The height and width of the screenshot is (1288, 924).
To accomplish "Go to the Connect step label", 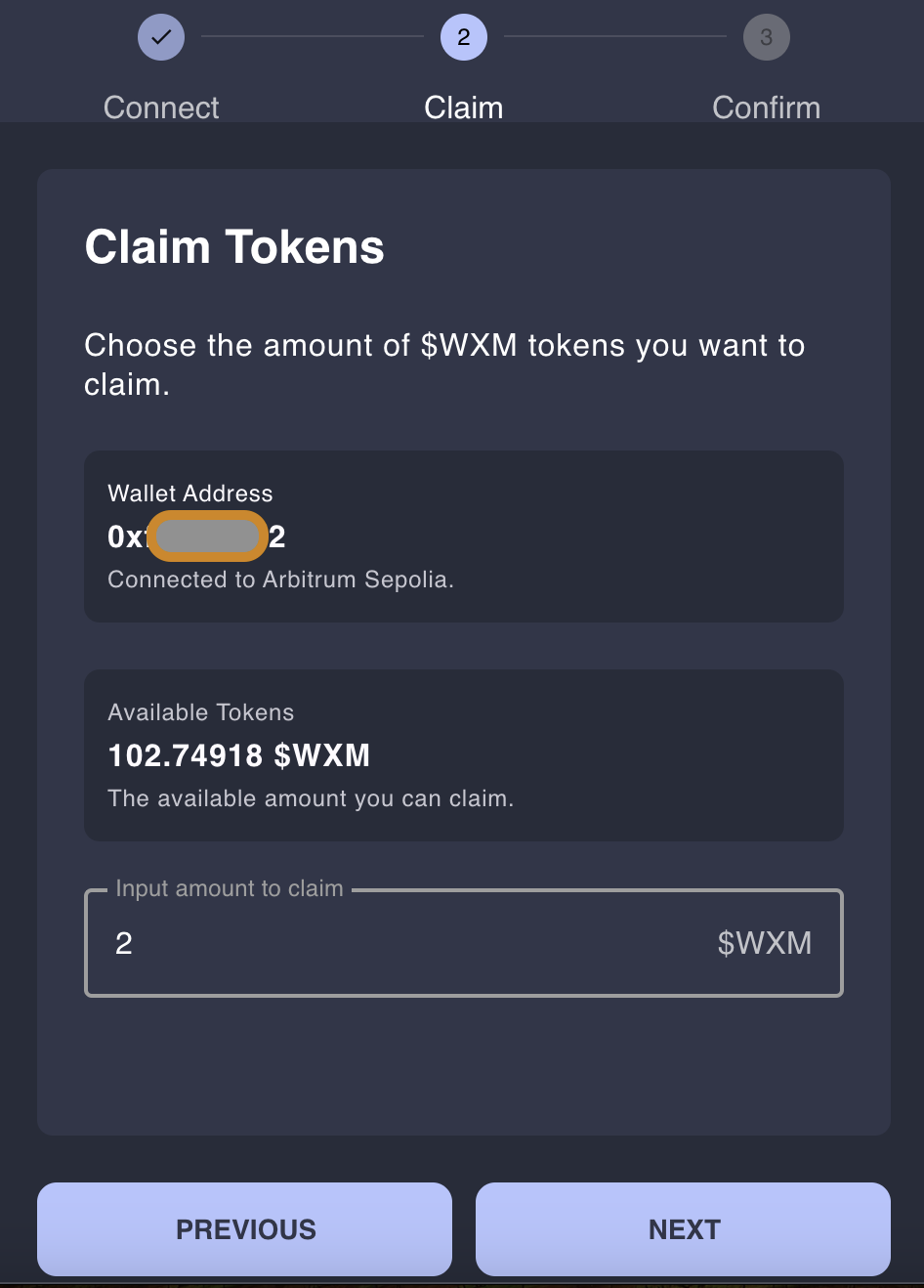I will pyautogui.click(x=161, y=107).
